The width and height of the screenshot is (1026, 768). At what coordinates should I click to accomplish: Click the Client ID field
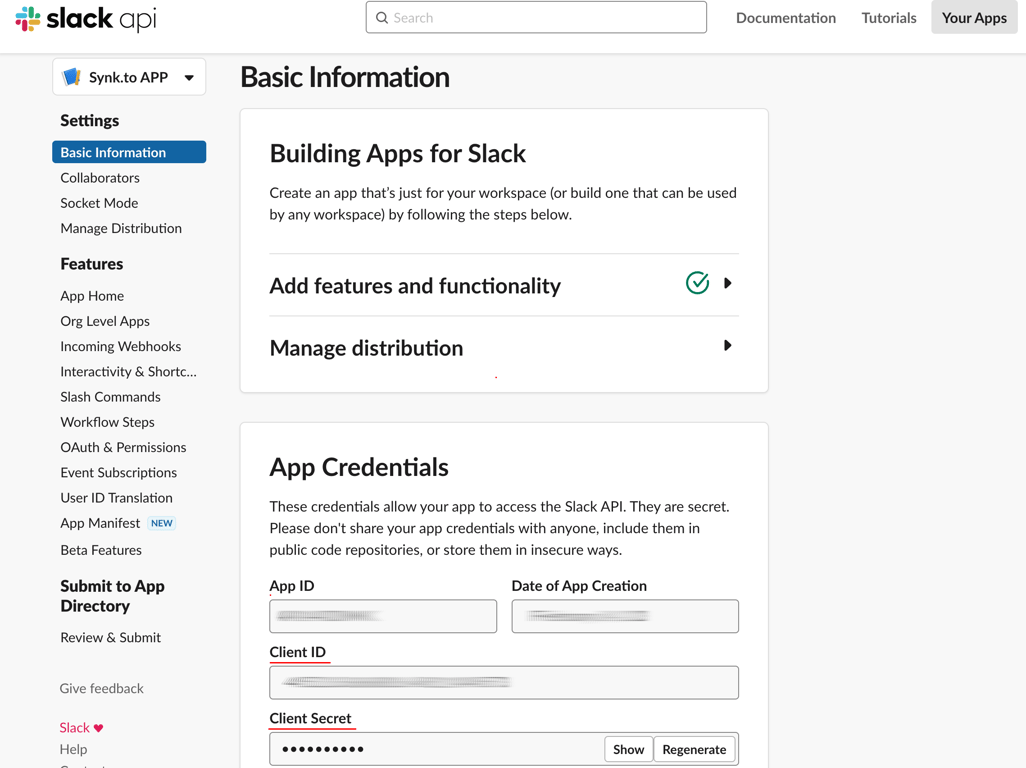coord(504,682)
